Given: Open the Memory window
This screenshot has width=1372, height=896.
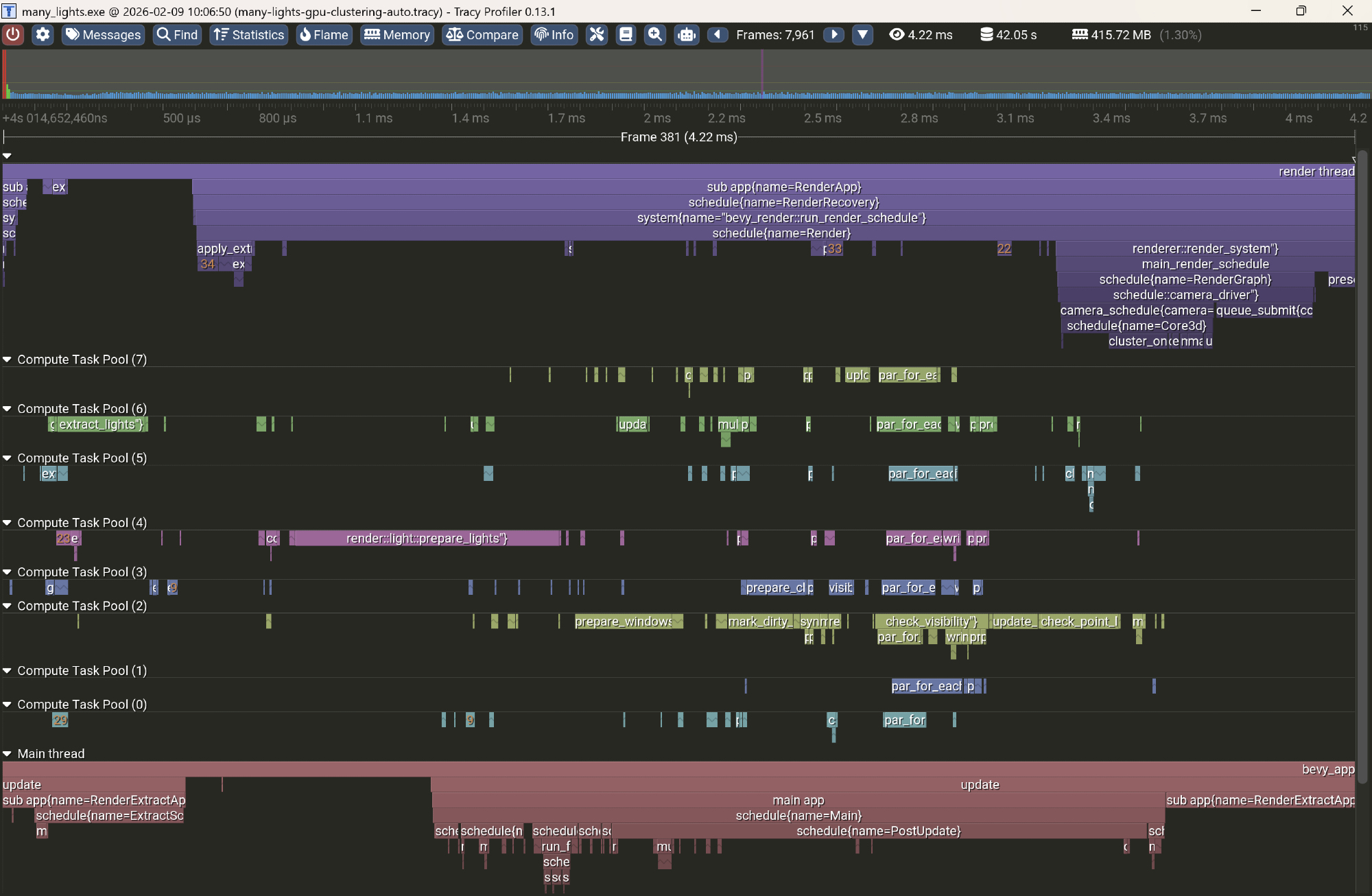Looking at the screenshot, I should click(397, 34).
